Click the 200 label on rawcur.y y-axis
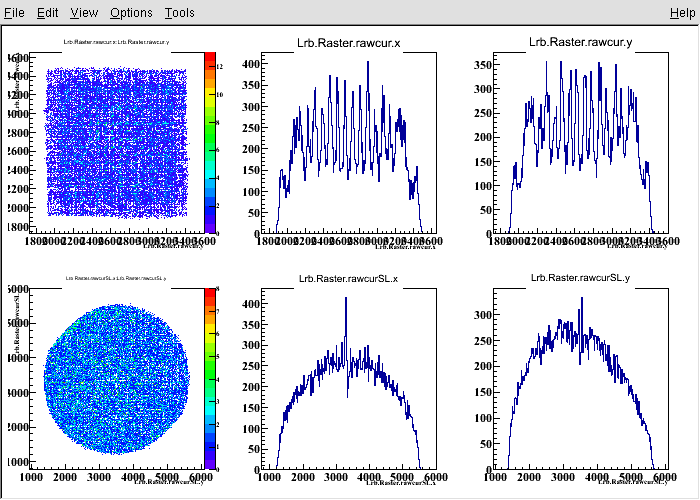Image resolution: width=700 pixels, height=500 pixels. [483, 138]
